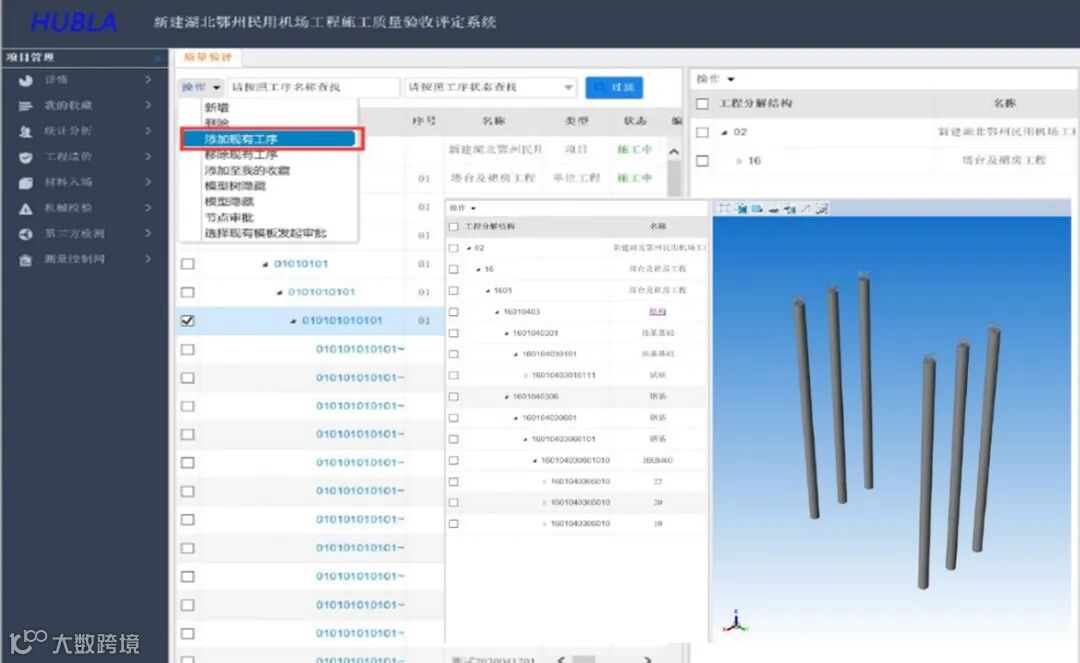Choose 模型树隐藏 from the menu

point(235,186)
